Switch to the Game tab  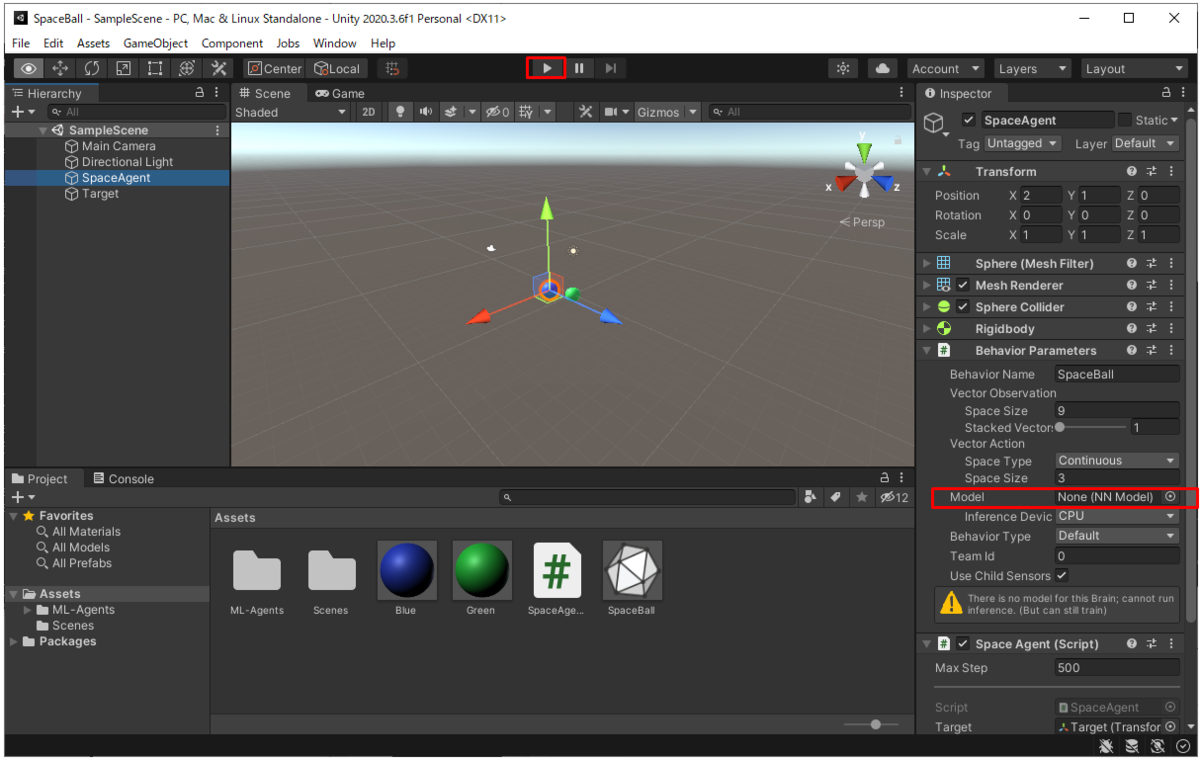340,93
